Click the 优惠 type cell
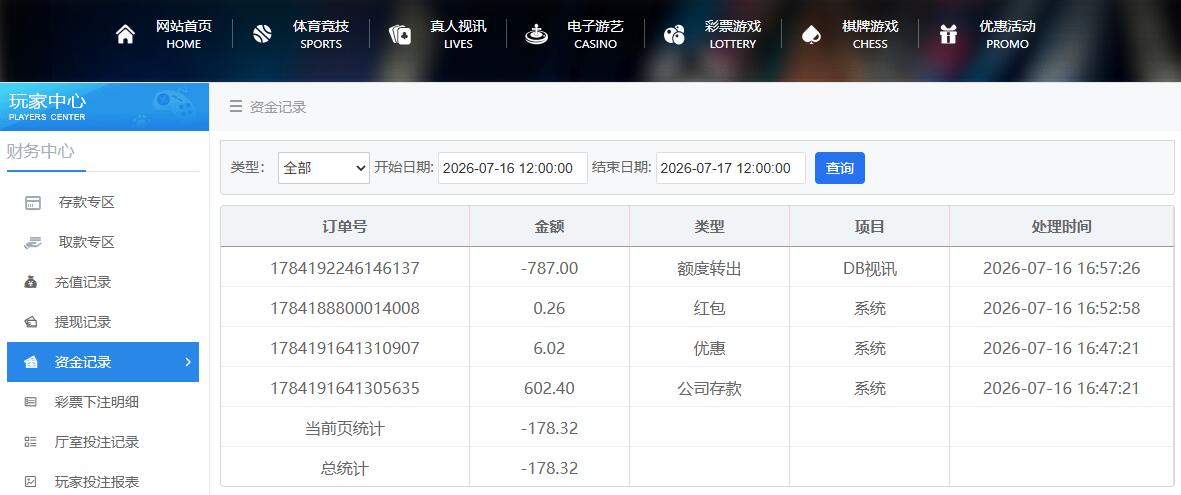The image size is (1181, 495). point(710,348)
